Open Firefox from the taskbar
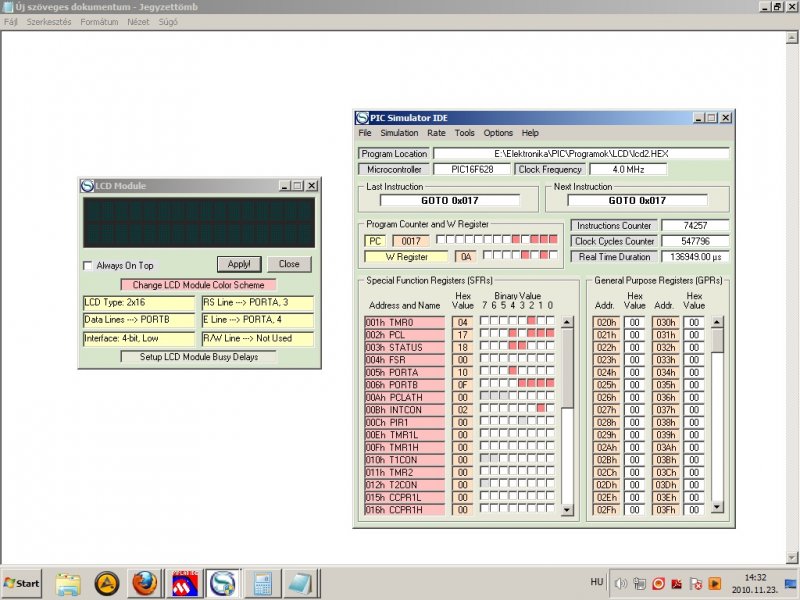Image resolution: width=800 pixels, height=600 pixels. point(145,583)
